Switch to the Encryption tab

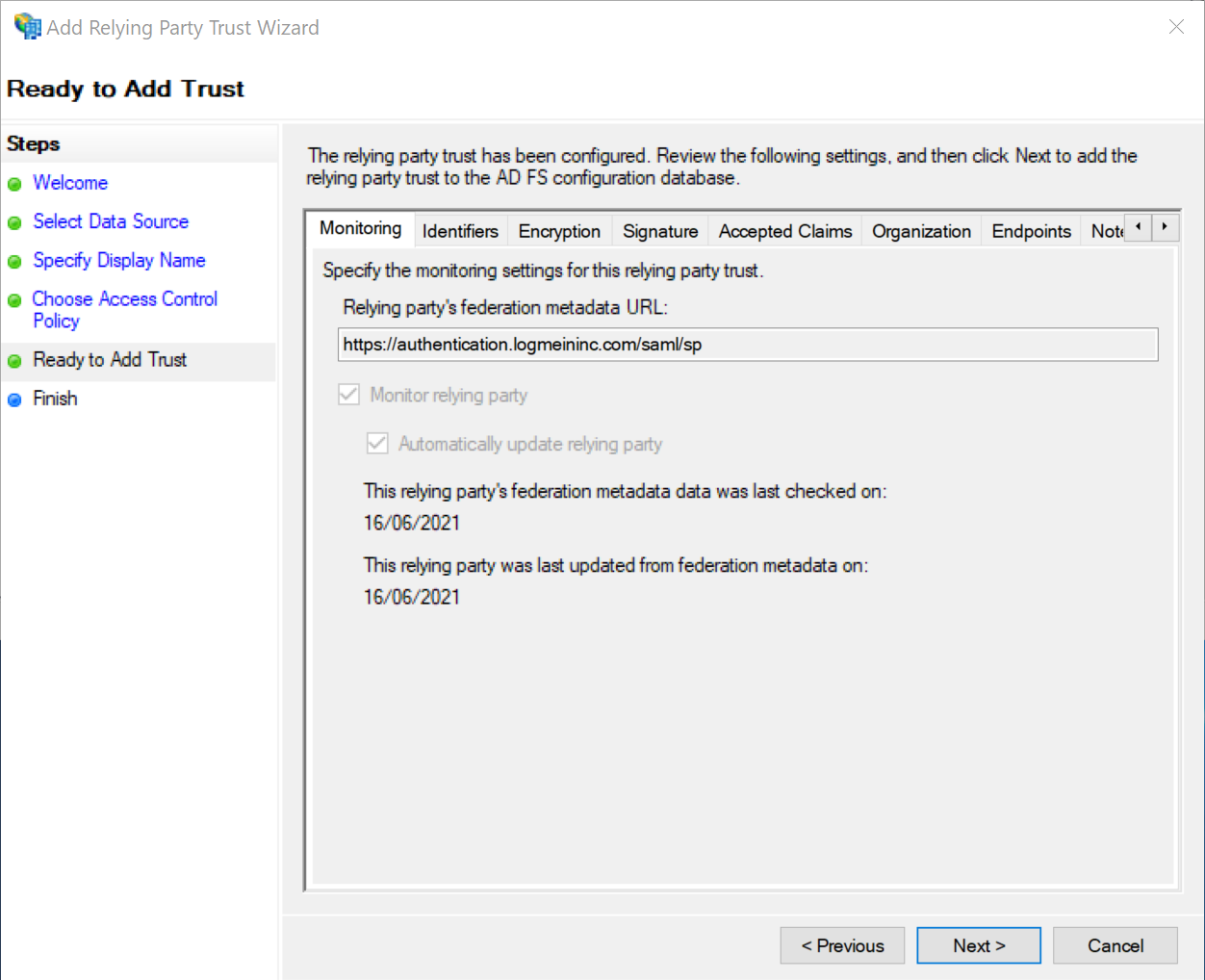coord(559,231)
